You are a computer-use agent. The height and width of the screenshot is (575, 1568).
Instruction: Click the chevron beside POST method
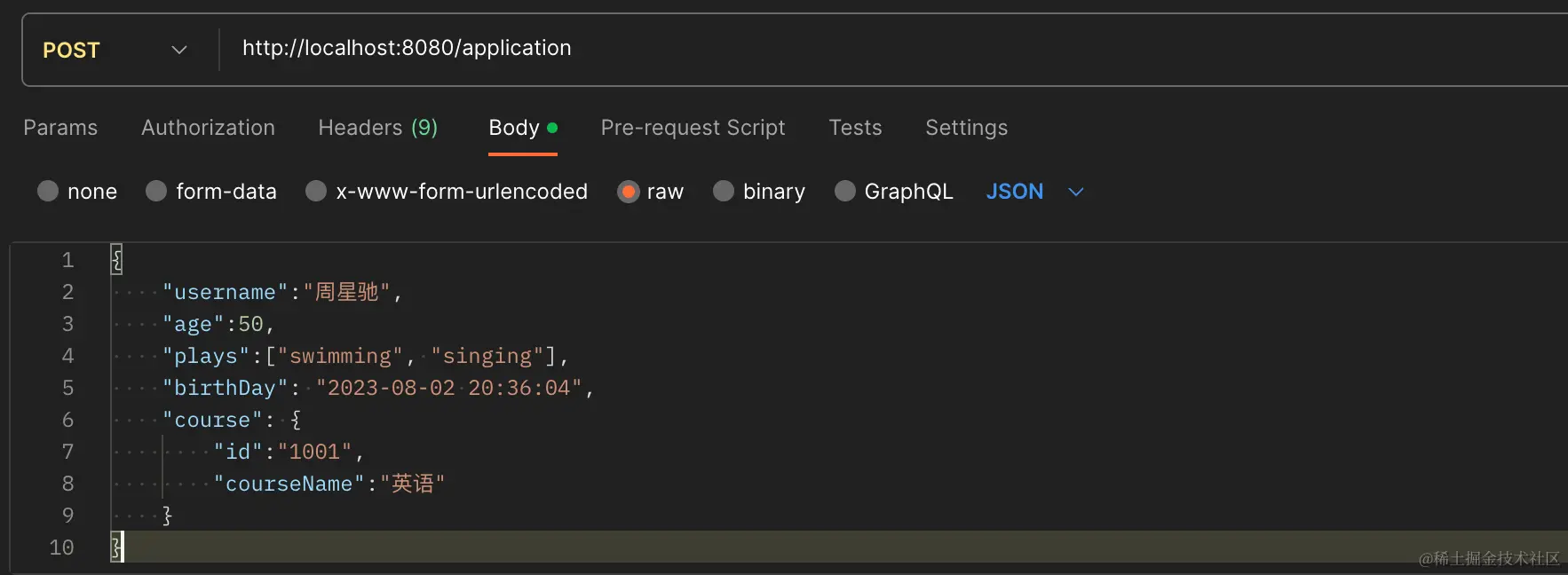coord(179,51)
